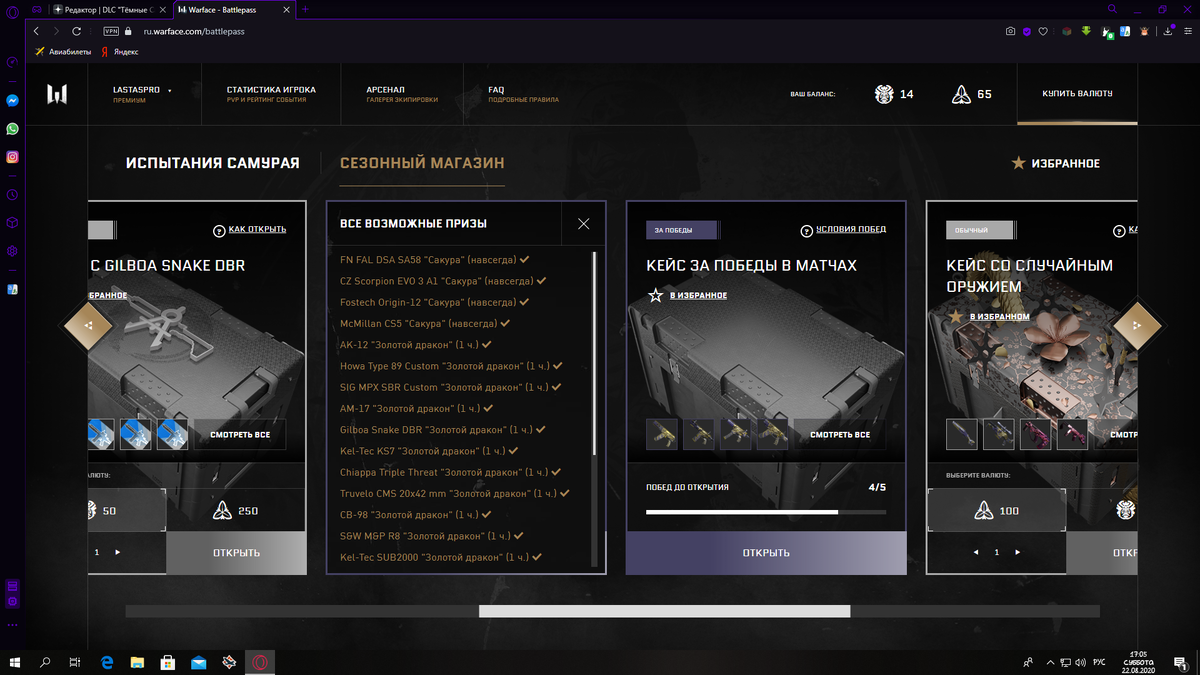Click the left carousel arrow diamond
This screenshot has height=675, width=1200.
point(88,325)
